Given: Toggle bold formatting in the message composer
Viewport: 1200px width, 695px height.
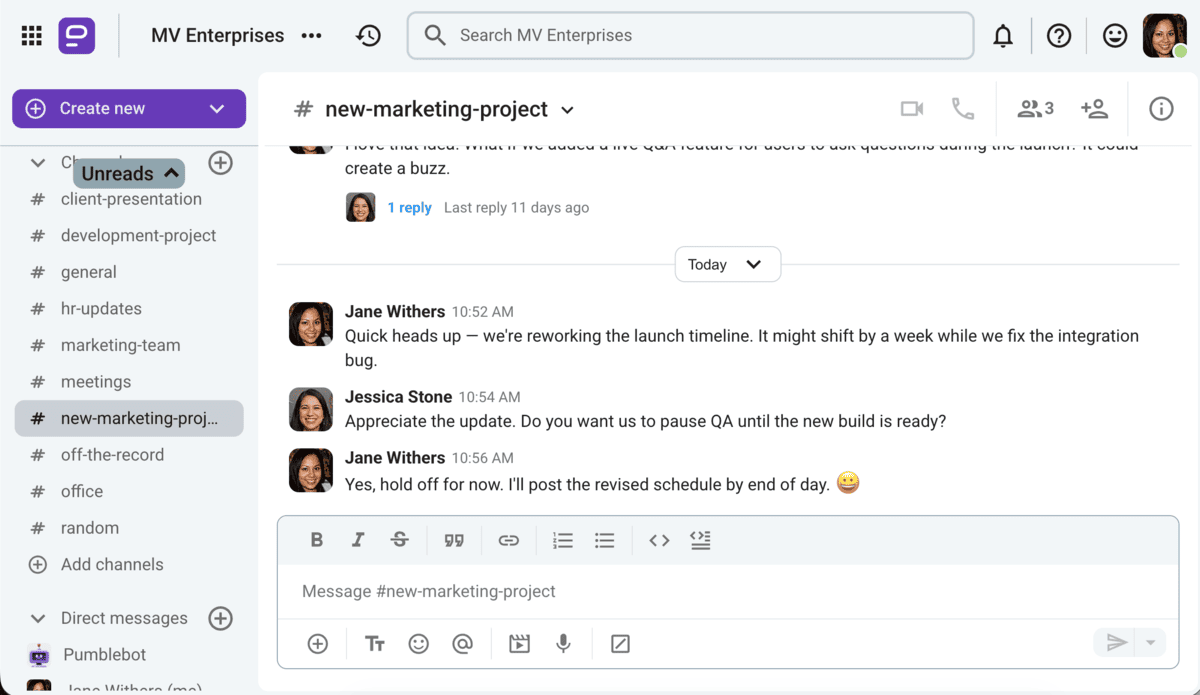Looking at the screenshot, I should tap(316, 540).
